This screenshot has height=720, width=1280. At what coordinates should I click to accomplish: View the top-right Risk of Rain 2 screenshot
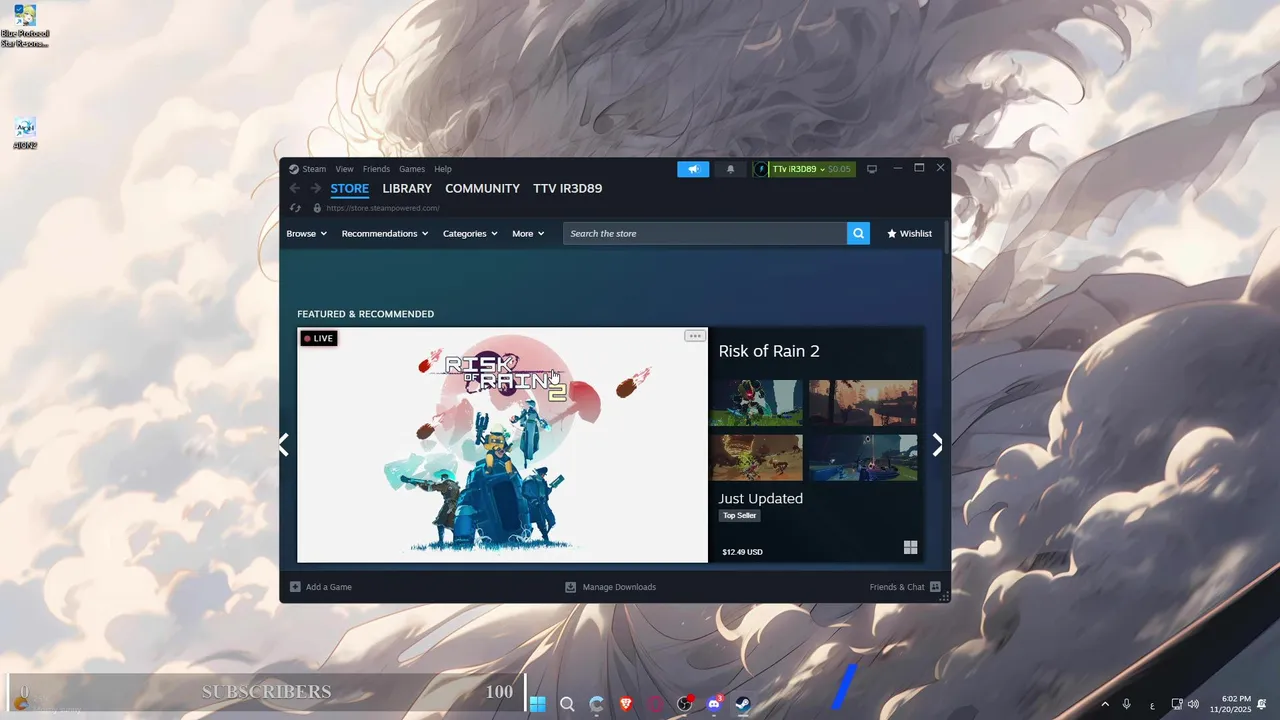(863, 403)
